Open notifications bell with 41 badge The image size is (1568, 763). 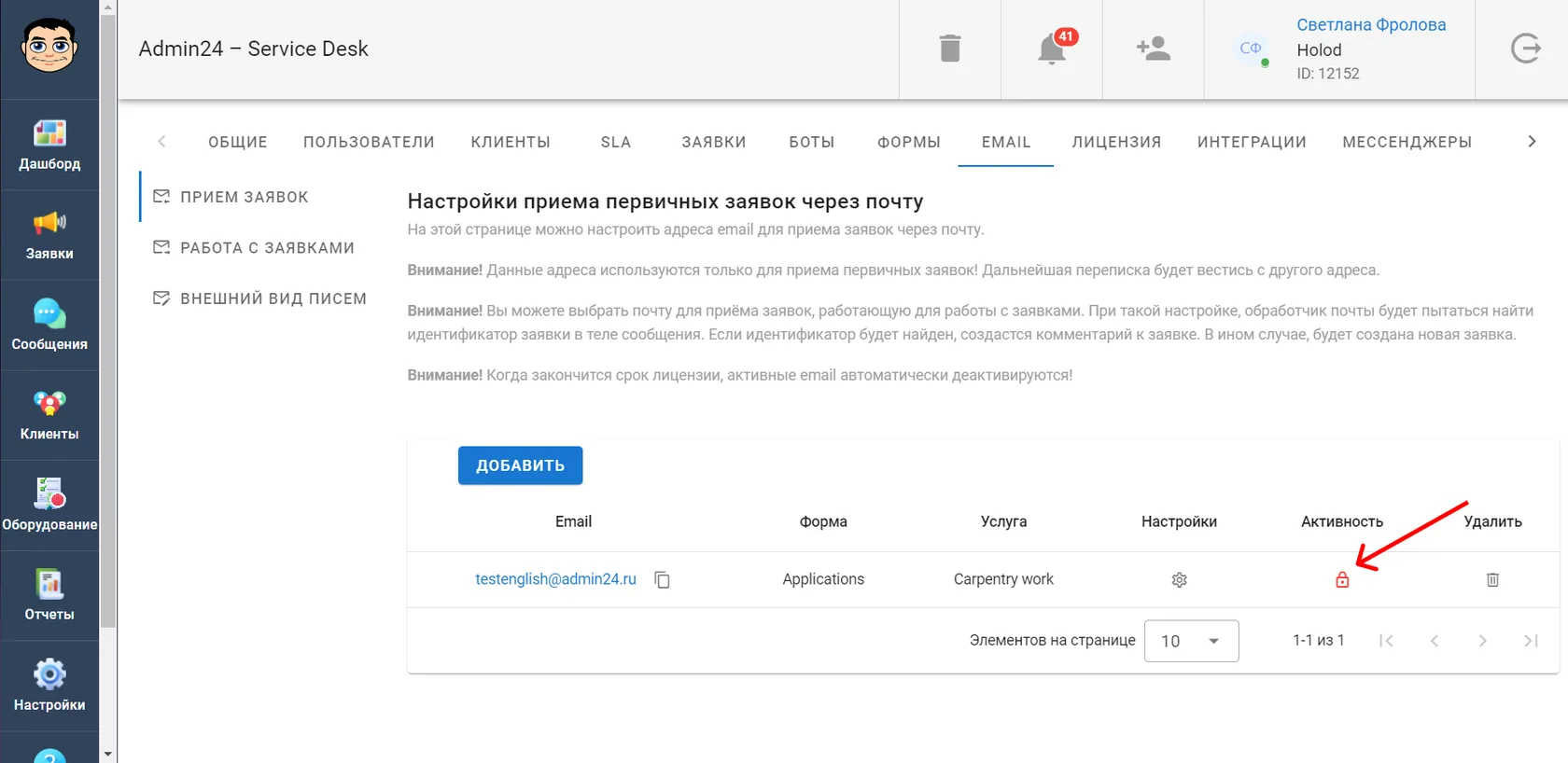tap(1052, 49)
